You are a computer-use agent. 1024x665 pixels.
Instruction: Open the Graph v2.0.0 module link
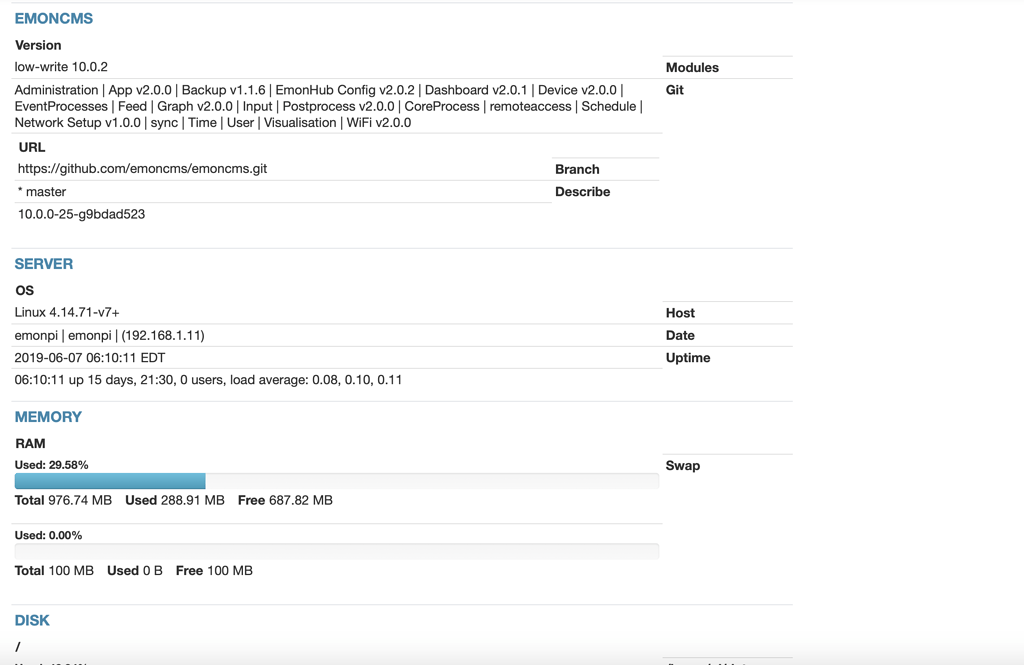184,106
